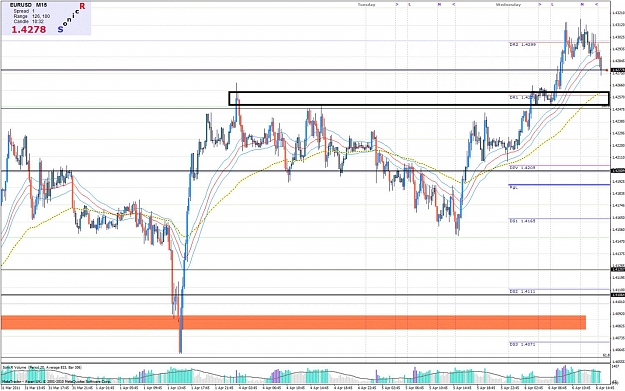This screenshot has width=625, height=391.
Task: Select the large 1.4278 price readout
Action: coord(28,29)
